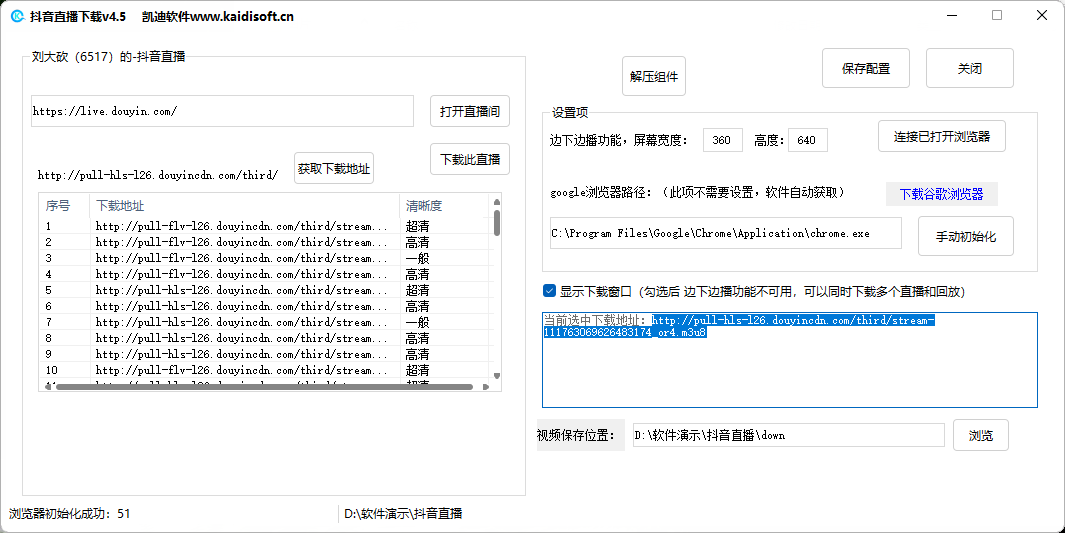The image size is (1065, 533).
Task: Close the window with the X button
Action: (x=1042, y=16)
